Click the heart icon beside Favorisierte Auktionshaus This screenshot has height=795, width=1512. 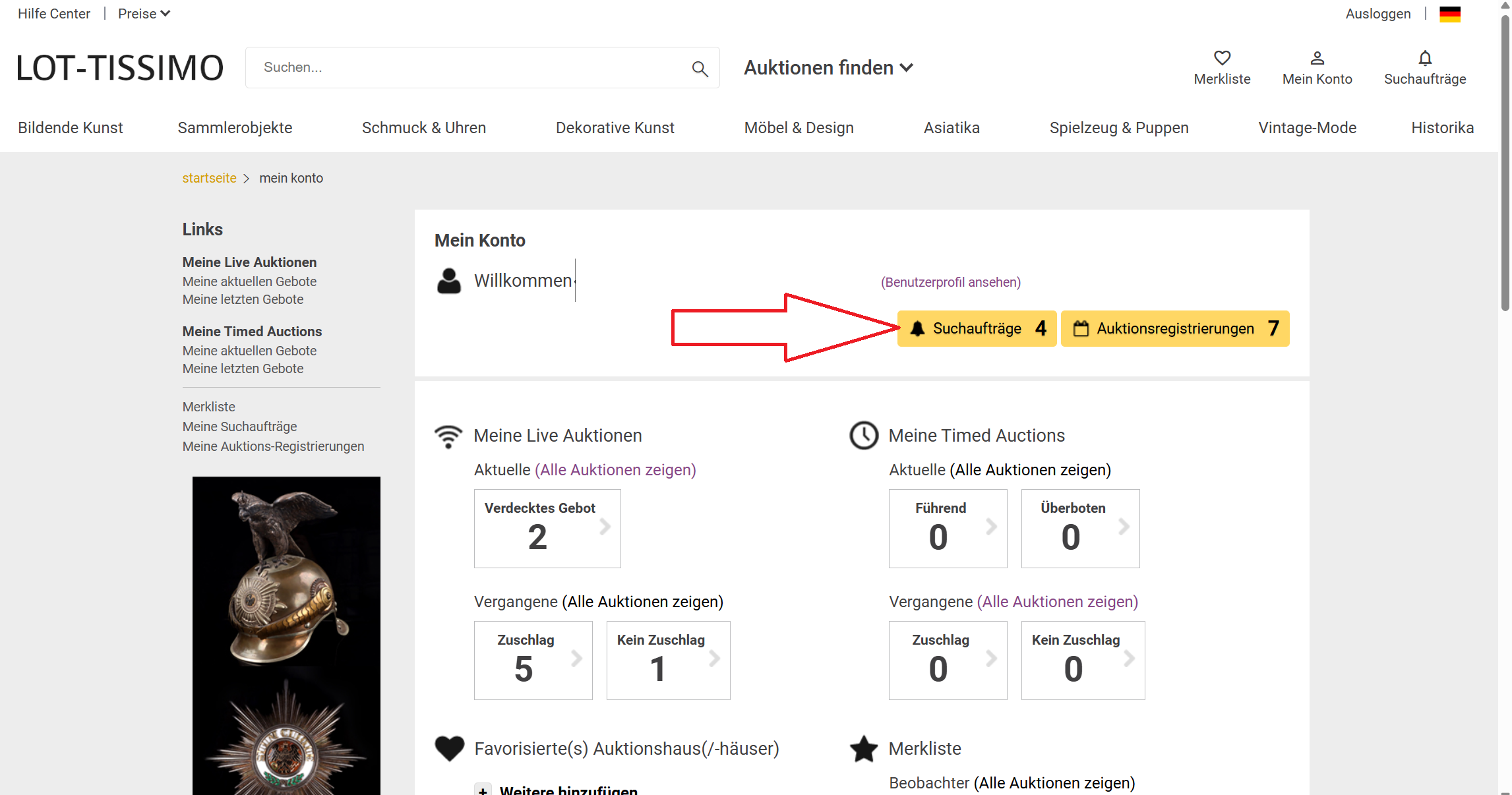(x=450, y=748)
